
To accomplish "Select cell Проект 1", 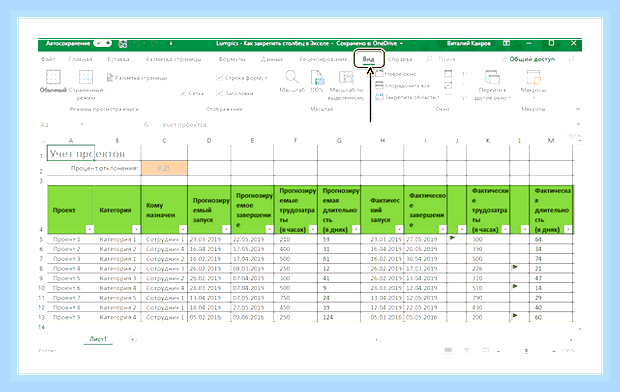I will tap(70, 239).
